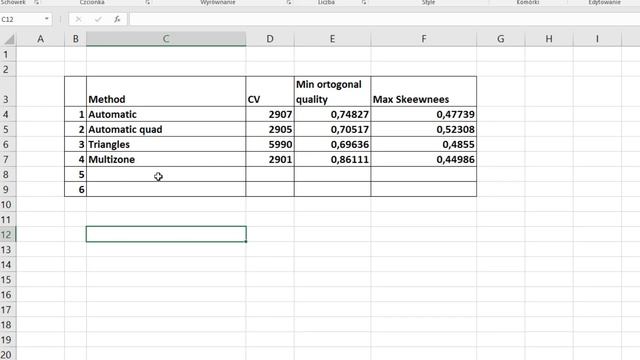The width and height of the screenshot is (640, 360).
Task: Click into the formula bar input
Action: (384, 19)
